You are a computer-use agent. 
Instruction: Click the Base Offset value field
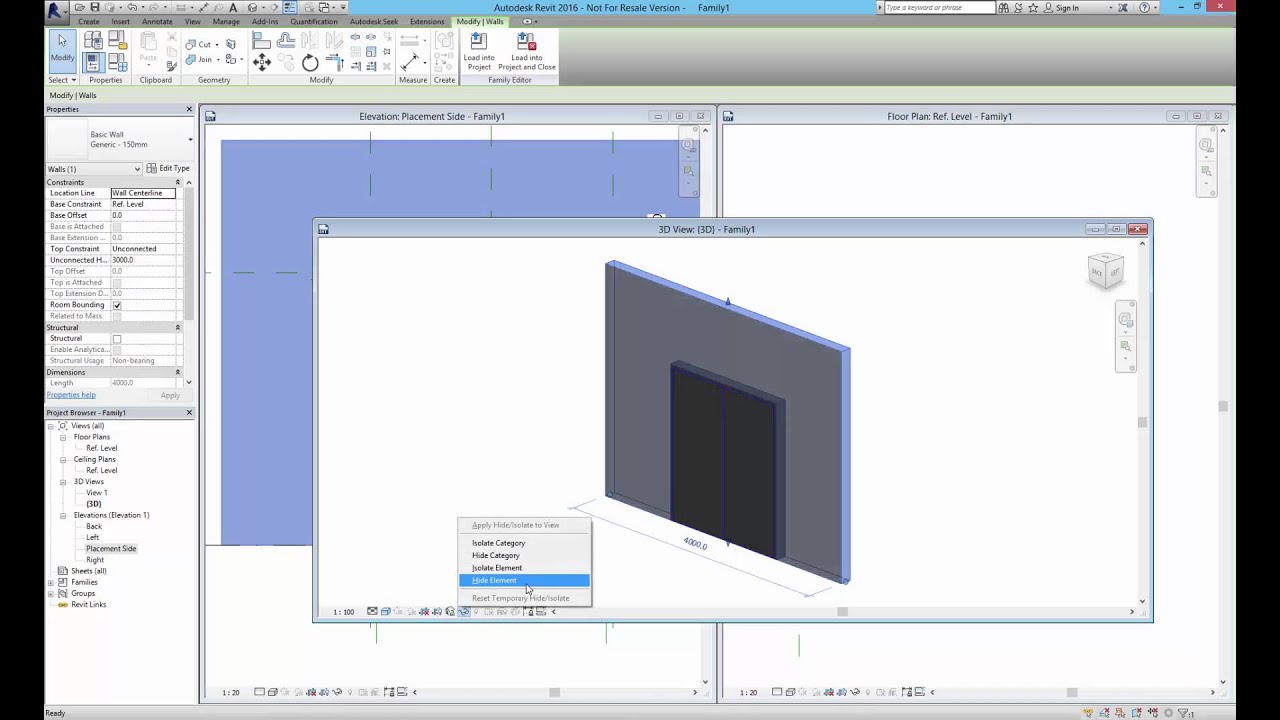coord(143,215)
